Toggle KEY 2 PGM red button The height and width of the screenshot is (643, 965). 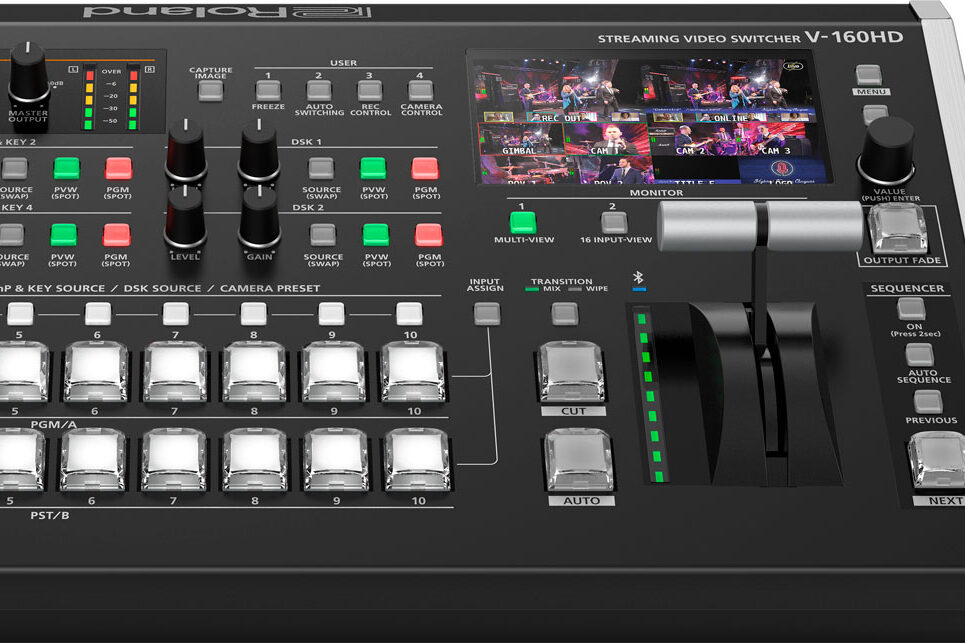(x=118, y=169)
